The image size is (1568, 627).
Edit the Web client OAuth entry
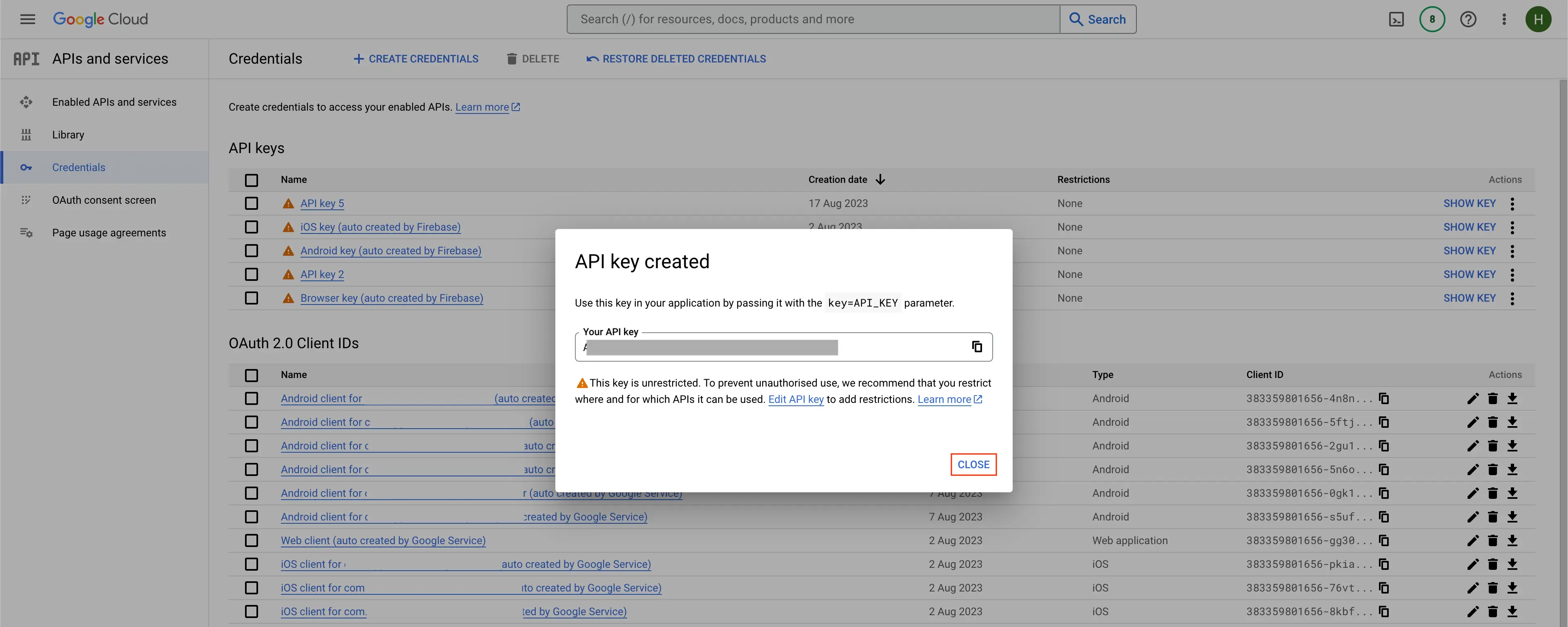point(1472,540)
